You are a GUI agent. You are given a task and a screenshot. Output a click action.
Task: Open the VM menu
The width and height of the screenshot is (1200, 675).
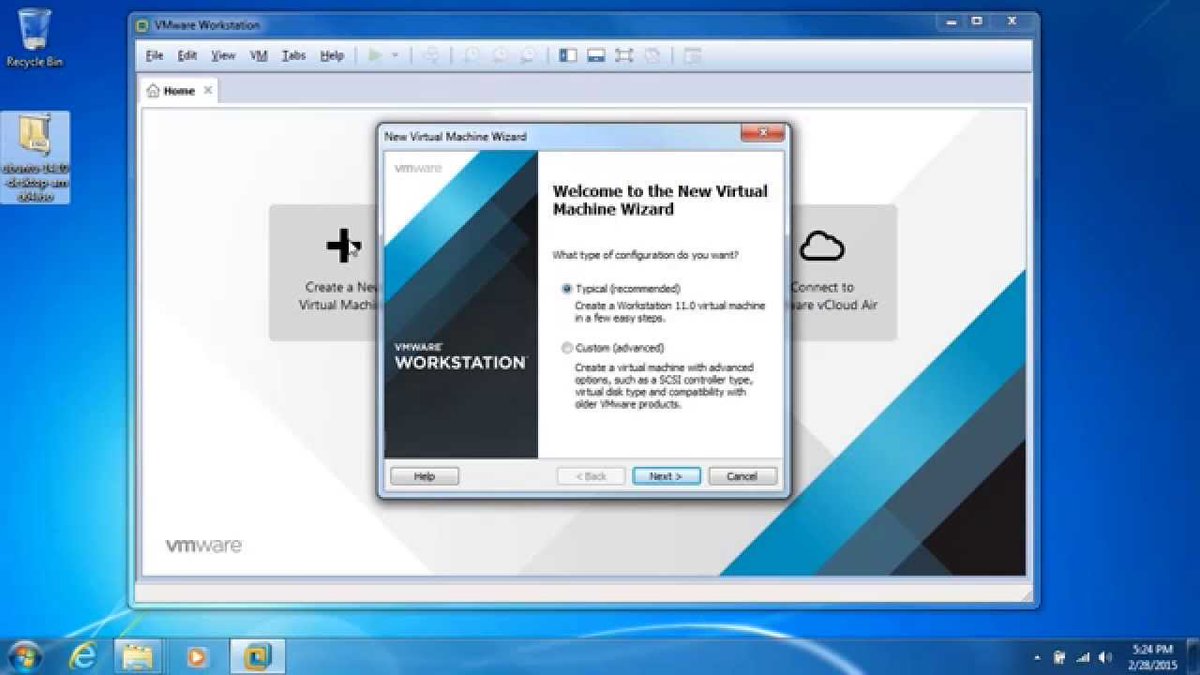(259, 56)
